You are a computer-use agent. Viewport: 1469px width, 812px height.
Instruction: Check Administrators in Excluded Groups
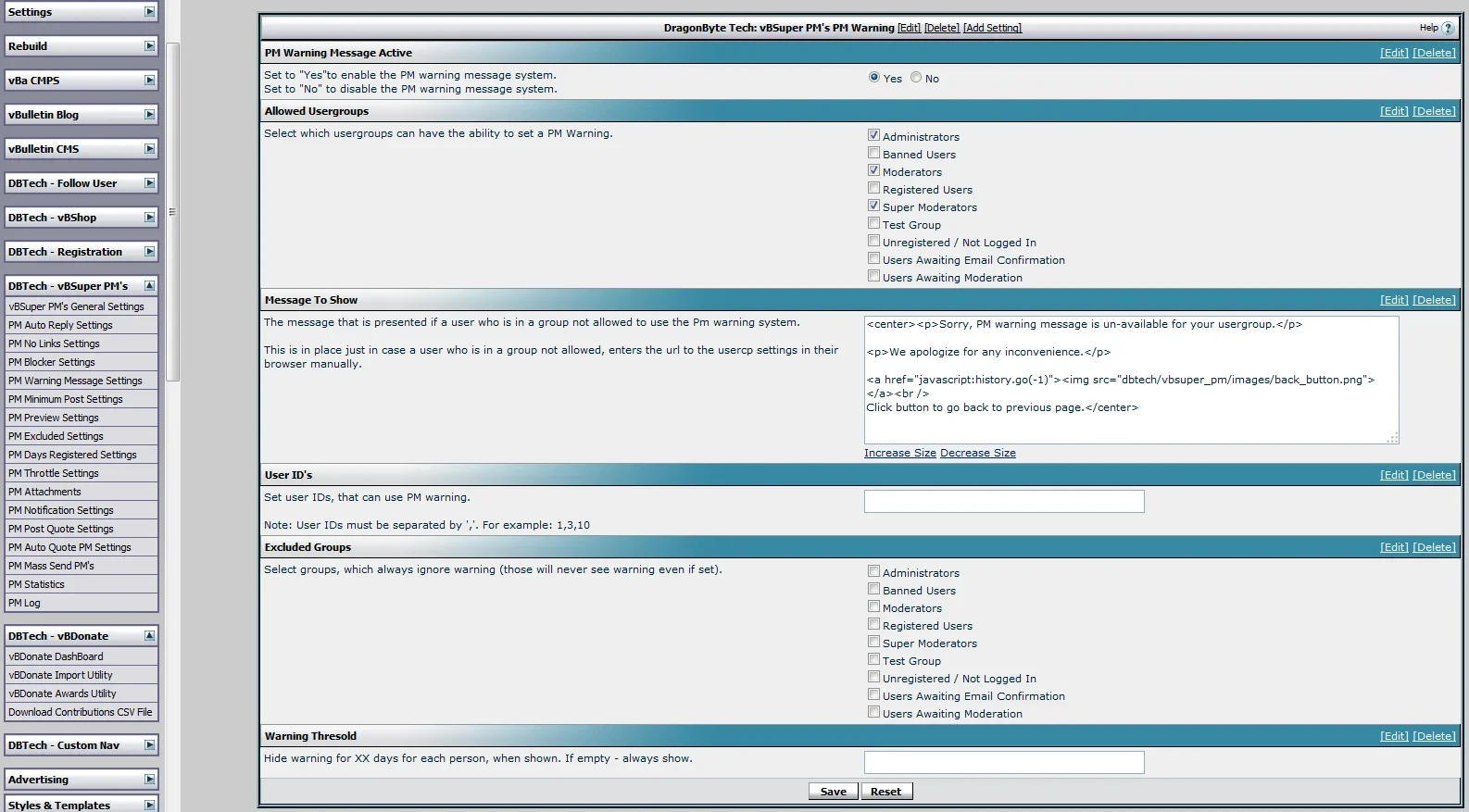[873, 571]
